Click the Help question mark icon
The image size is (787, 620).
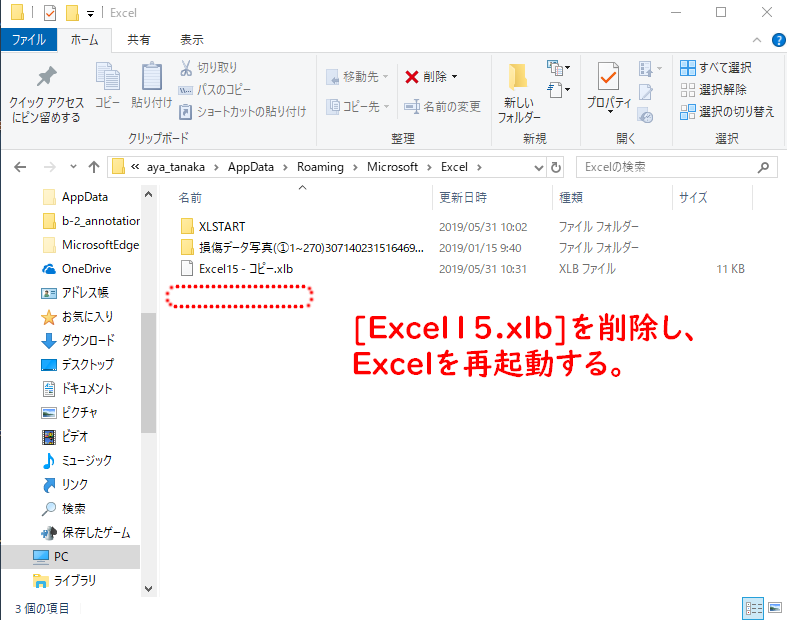pyautogui.click(x=778, y=40)
